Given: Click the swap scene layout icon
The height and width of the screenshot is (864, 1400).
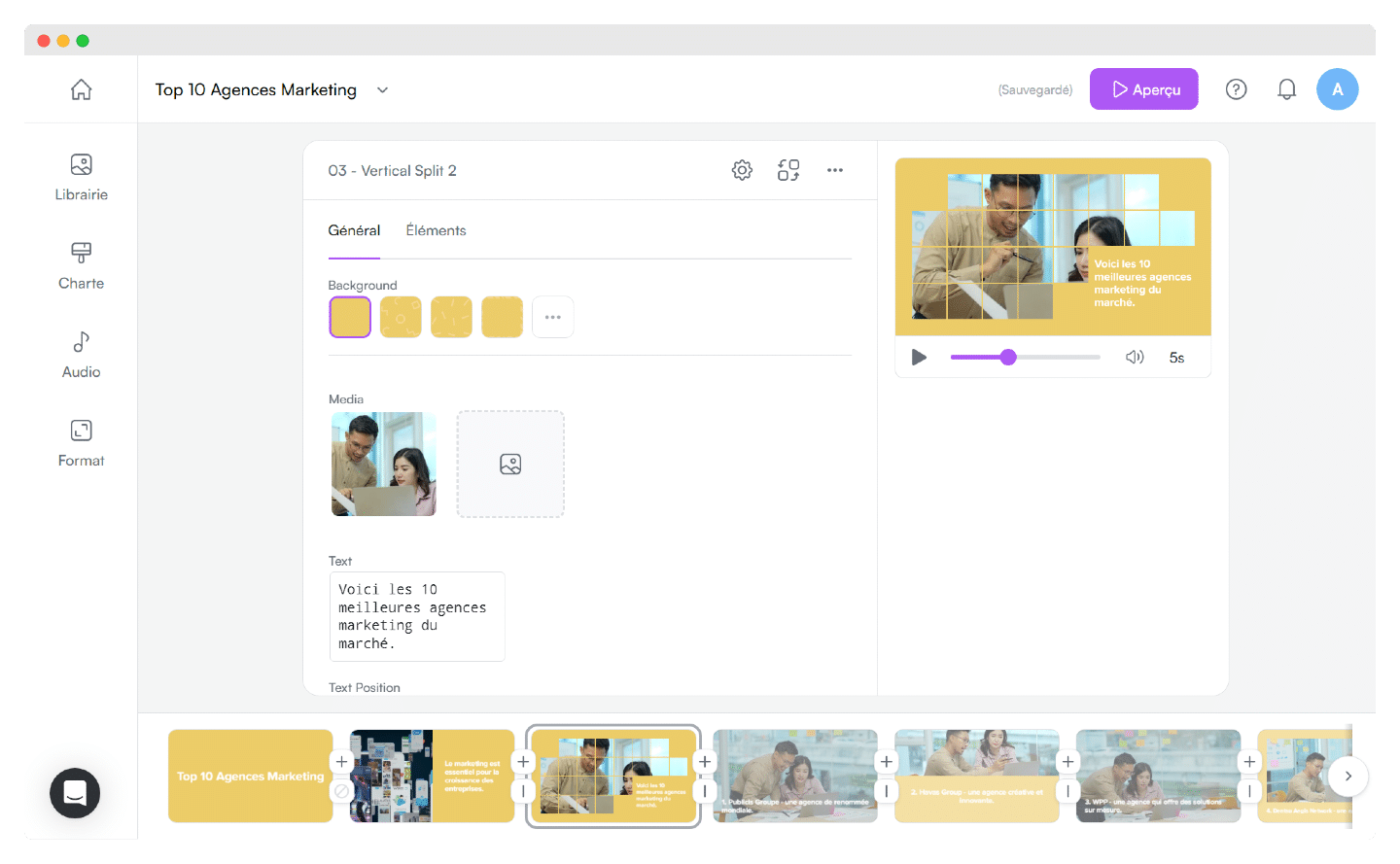Looking at the screenshot, I should [788, 170].
